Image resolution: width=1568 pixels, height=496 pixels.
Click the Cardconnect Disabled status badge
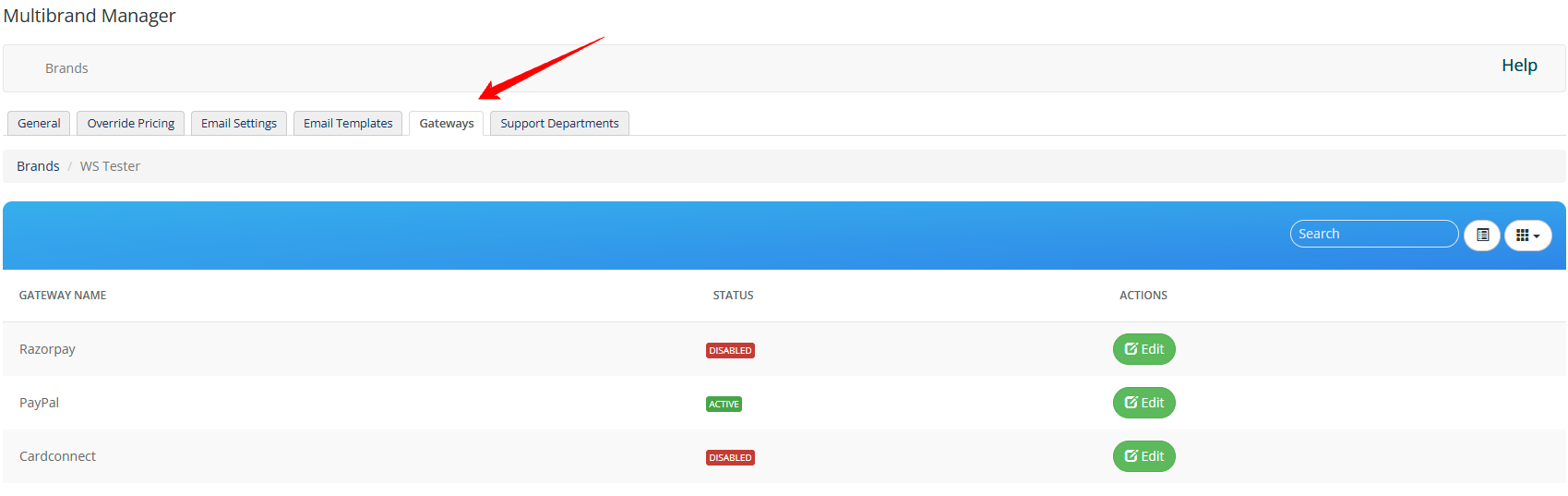click(x=730, y=458)
